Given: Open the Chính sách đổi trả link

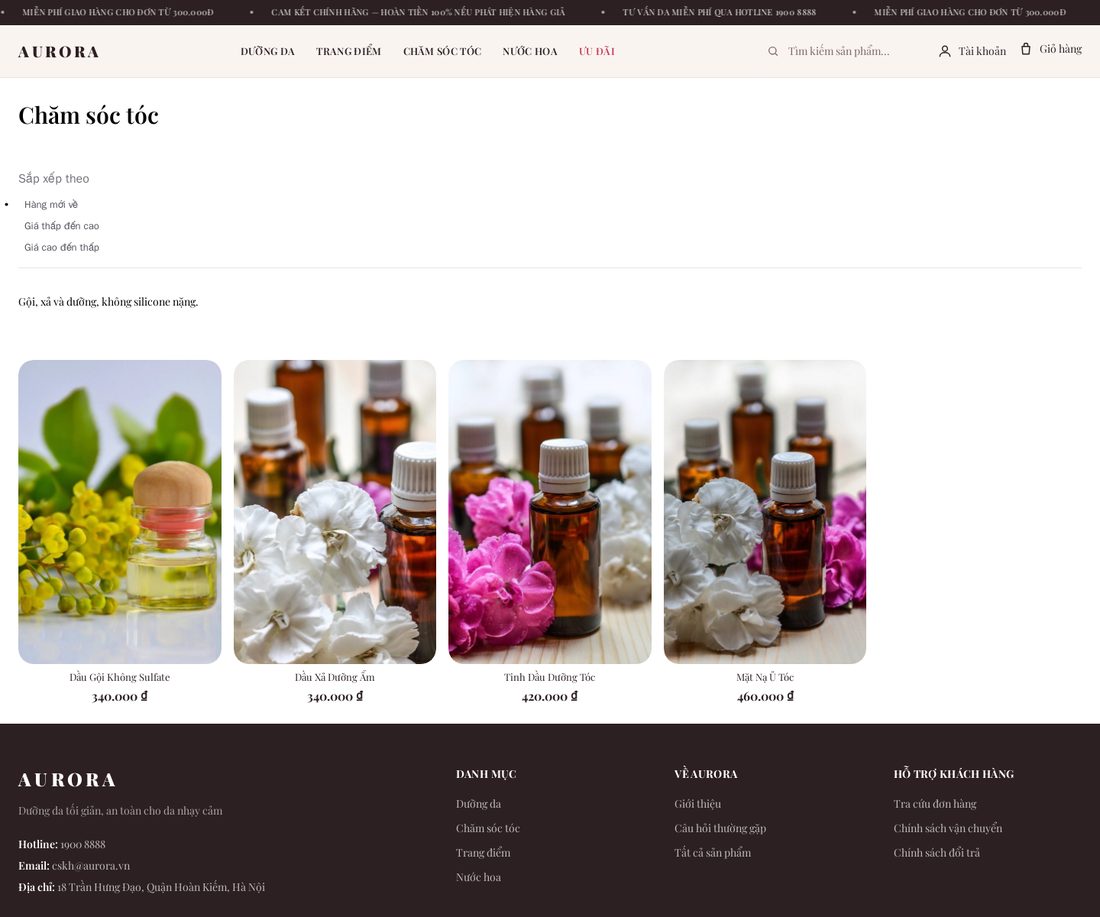Looking at the screenshot, I should pyautogui.click(x=937, y=853).
